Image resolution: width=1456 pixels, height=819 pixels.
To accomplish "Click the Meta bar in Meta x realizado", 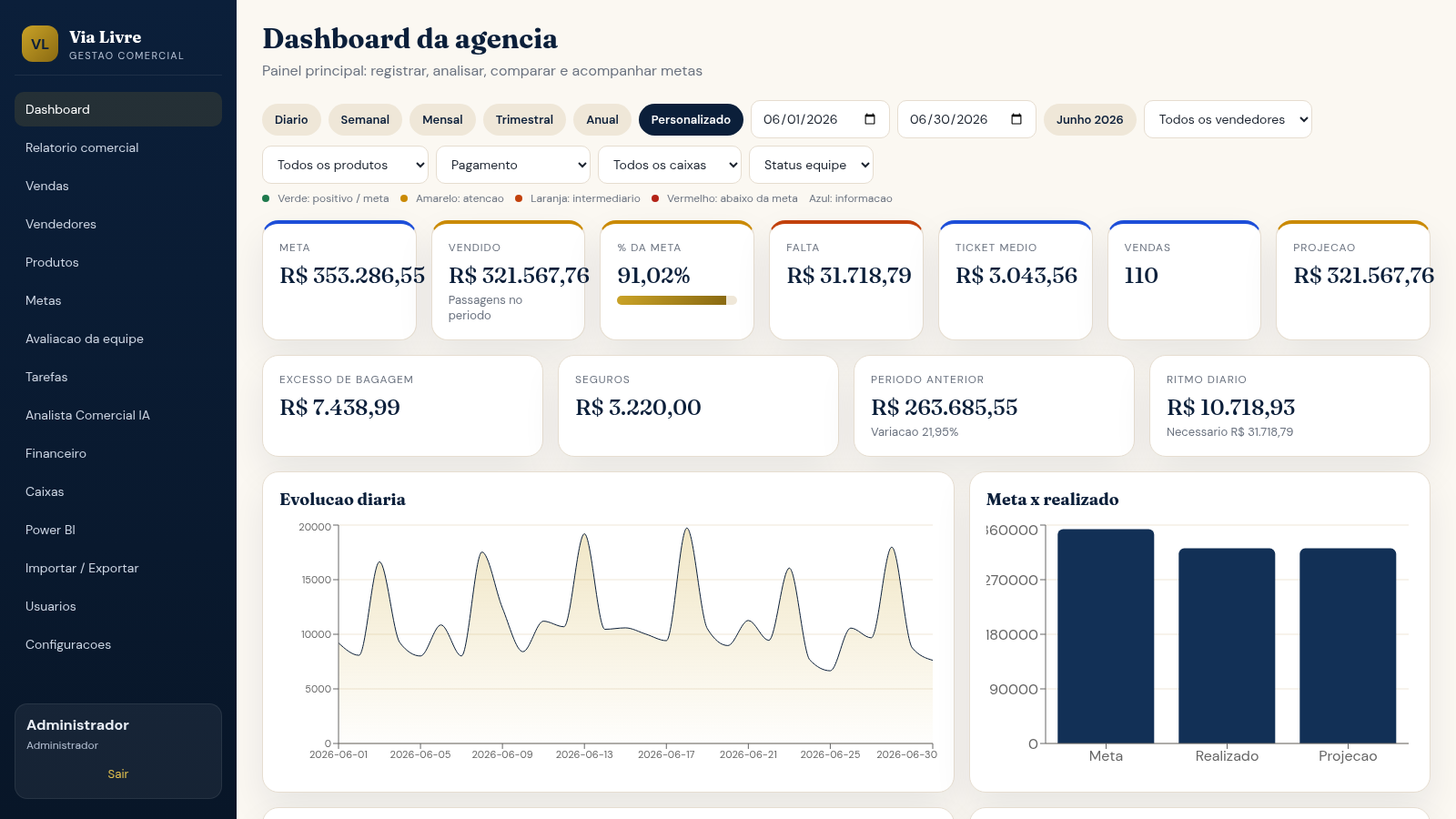I will click(x=1106, y=636).
